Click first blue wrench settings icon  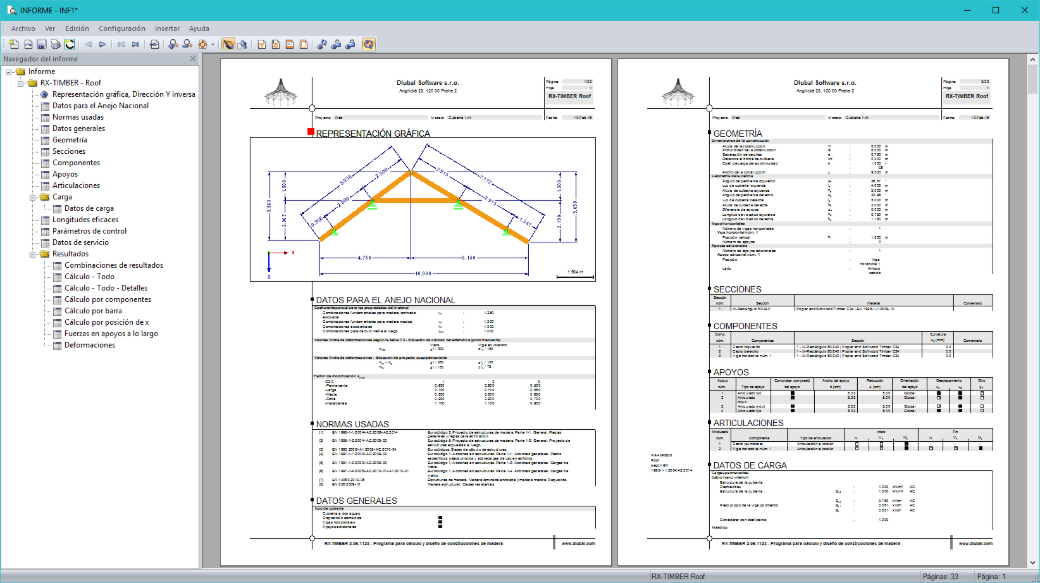point(322,44)
